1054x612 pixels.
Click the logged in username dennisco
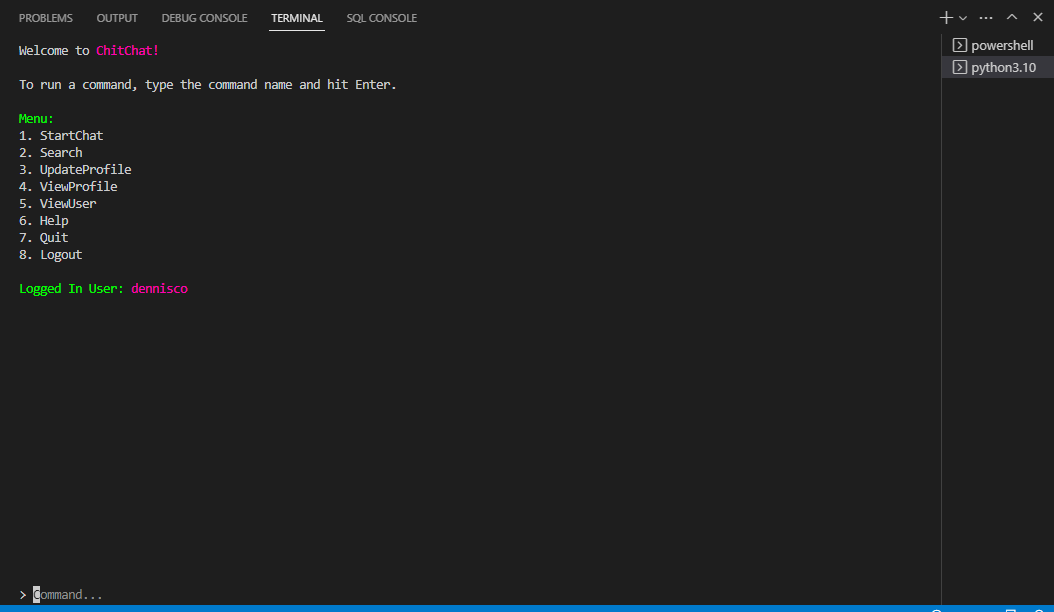[x=159, y=288]
